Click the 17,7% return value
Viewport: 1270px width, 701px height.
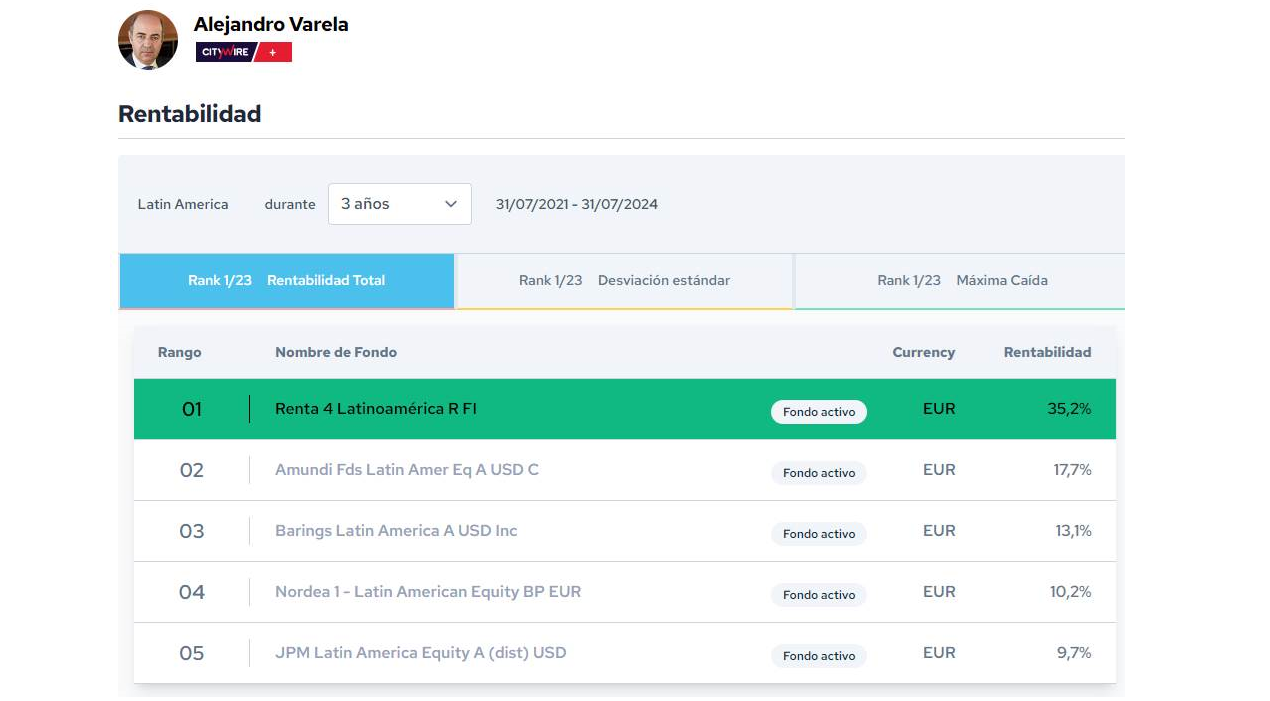click(x=1073, y=470)
